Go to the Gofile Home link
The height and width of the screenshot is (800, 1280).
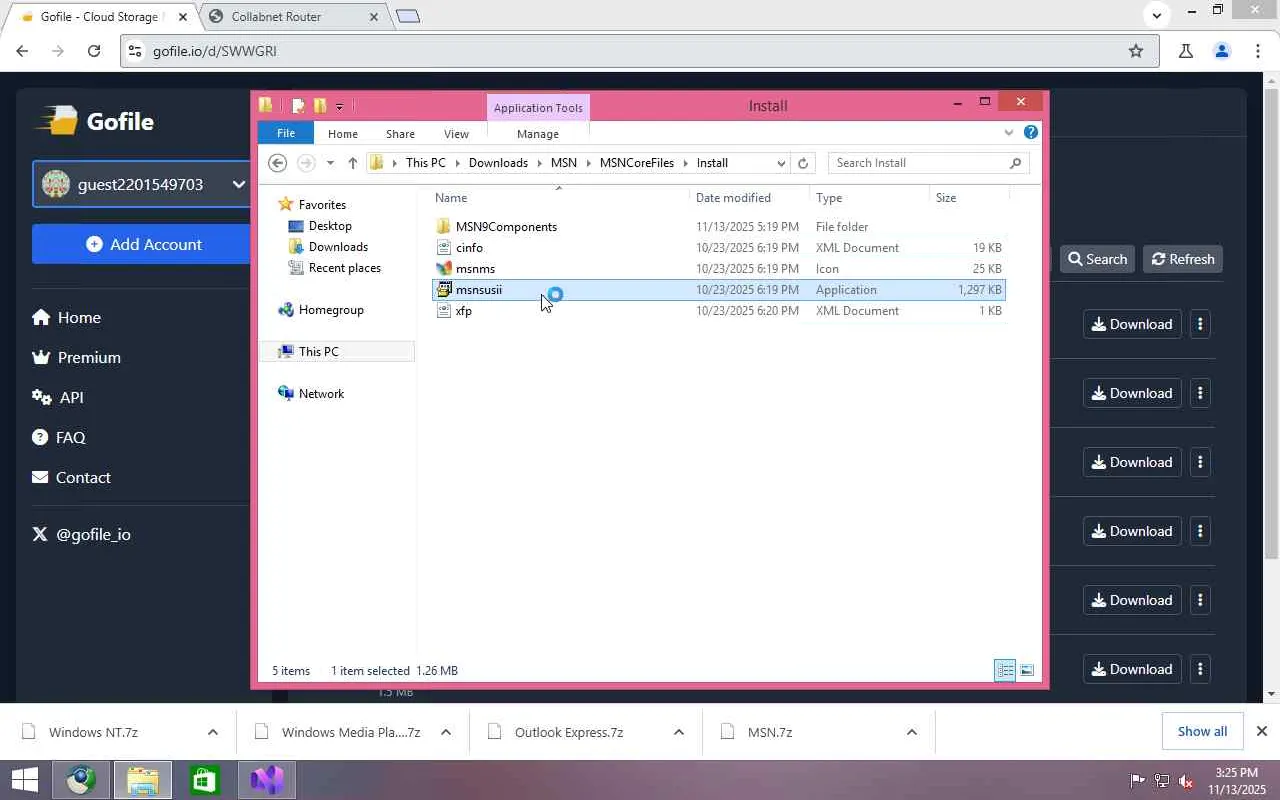(x=66, y=317)
